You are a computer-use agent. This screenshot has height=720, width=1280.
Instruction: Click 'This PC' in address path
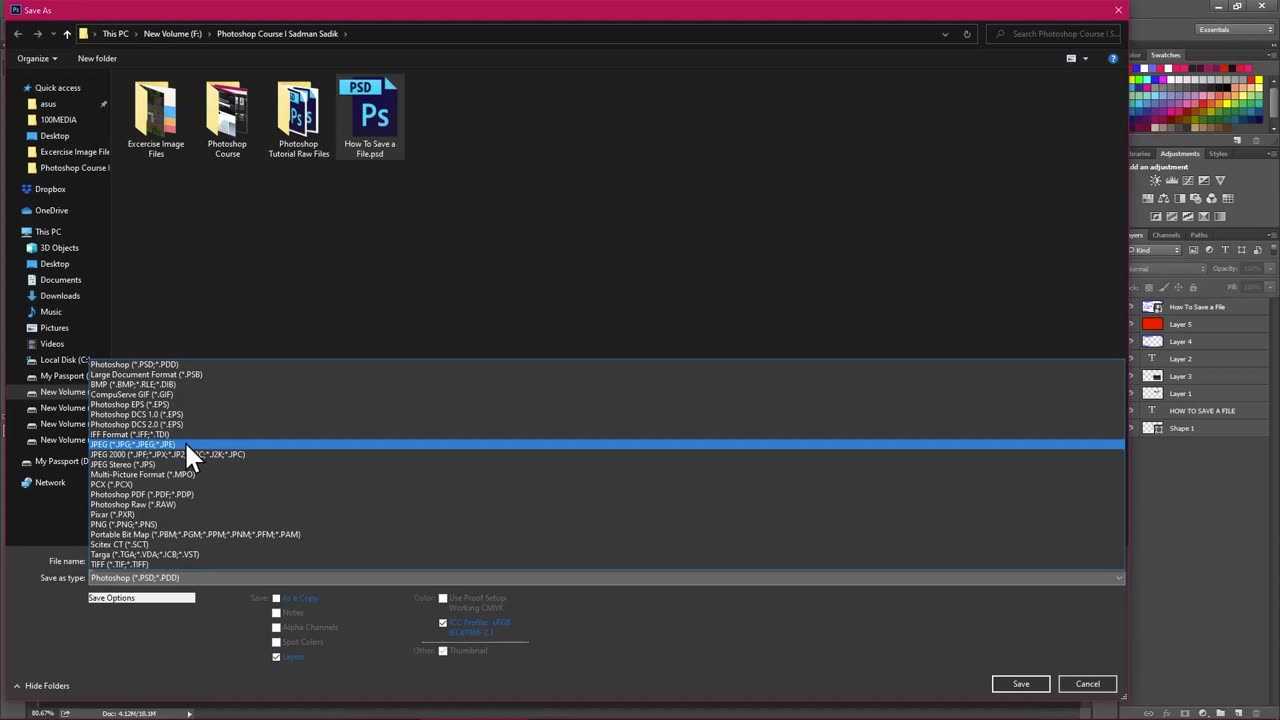(116, 34)
